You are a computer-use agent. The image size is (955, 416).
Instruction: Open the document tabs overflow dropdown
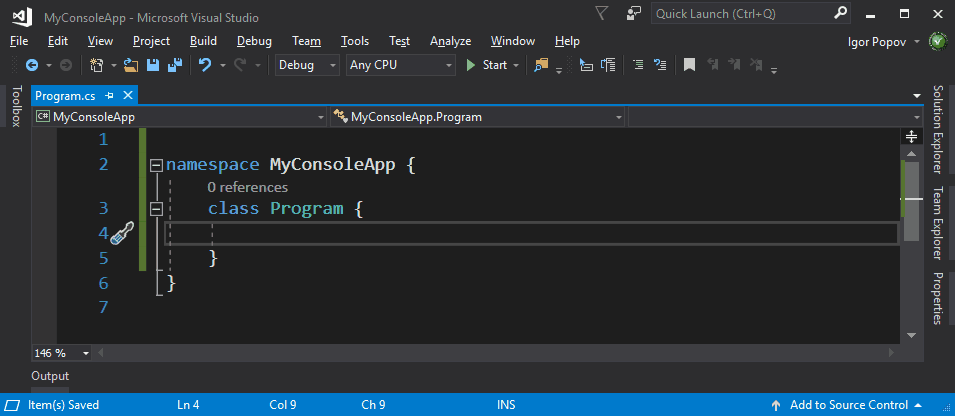pos(917,96)
